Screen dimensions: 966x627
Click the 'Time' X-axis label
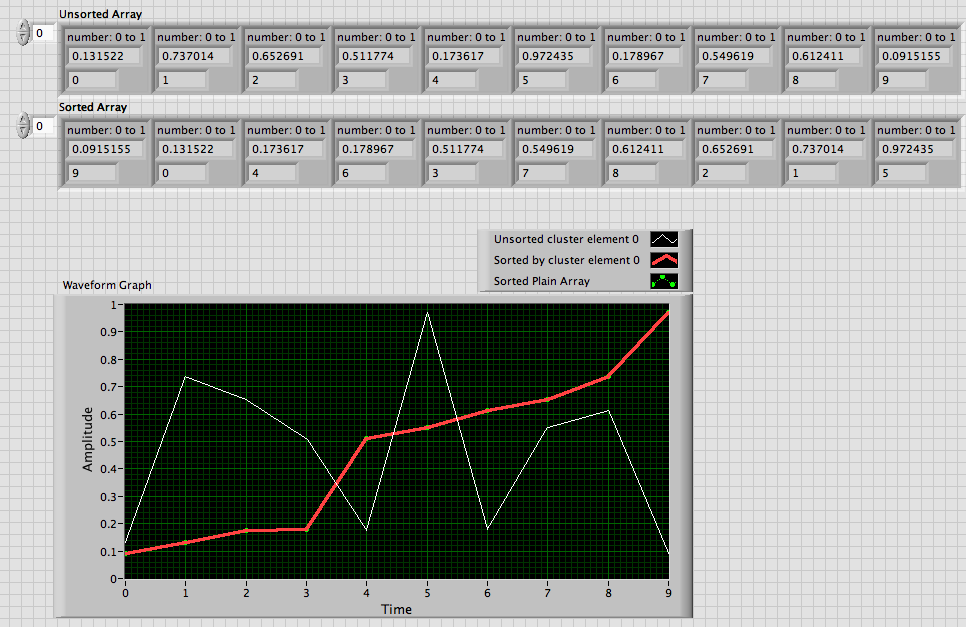point(396,609)
